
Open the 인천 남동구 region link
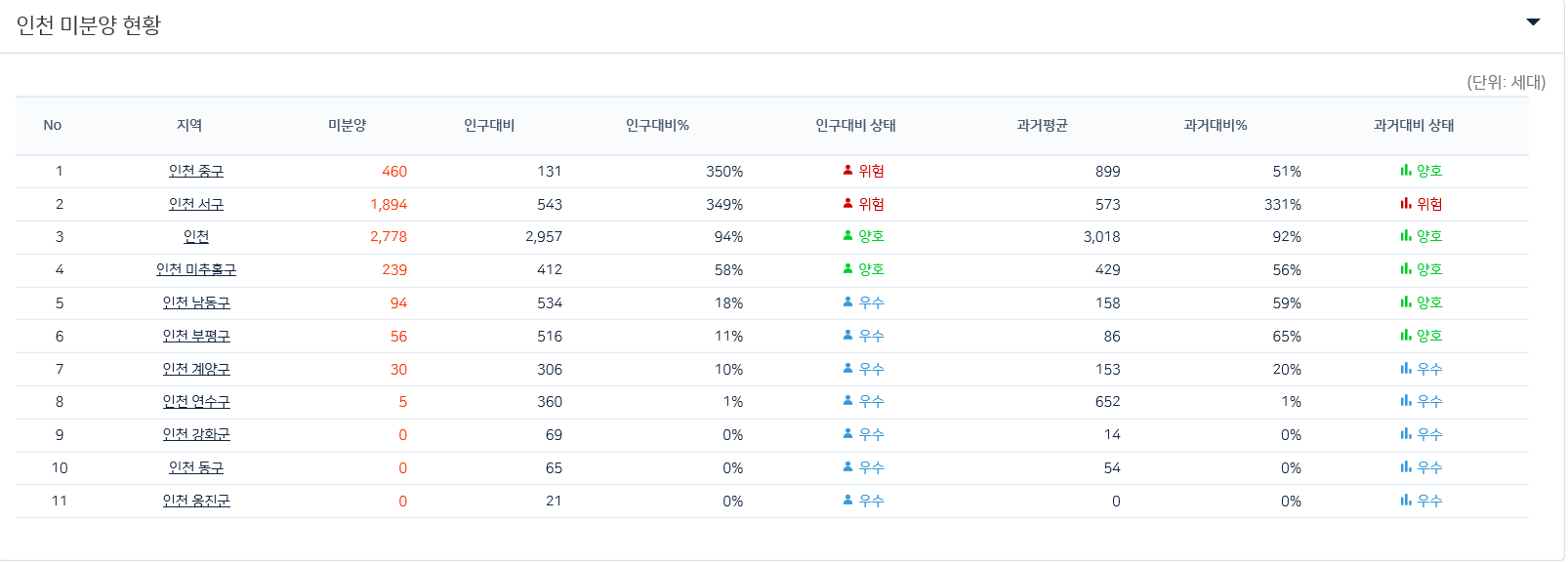(196, 302)
